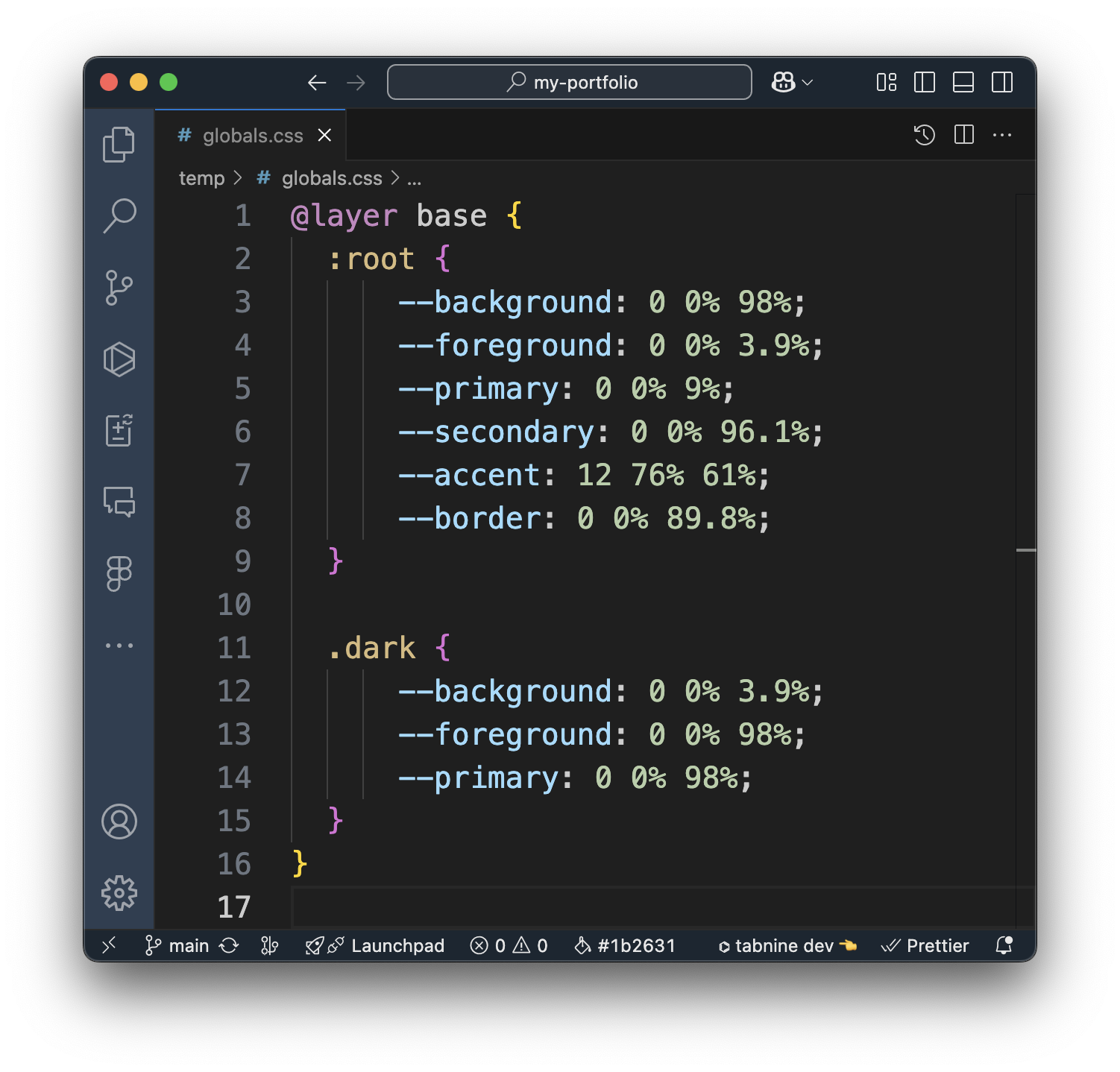Click the globals.css breadcrumb

coord(332,178)
